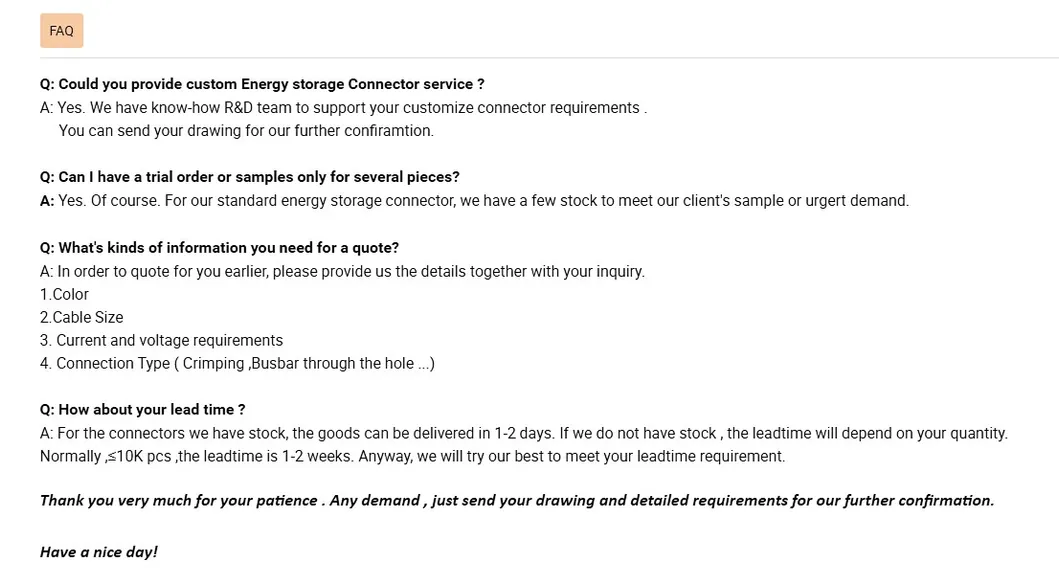Click the "4. Connection Type" list item
Viewport: 1059px width, 584px height.
pyautogui.click(x=237, y=363)
